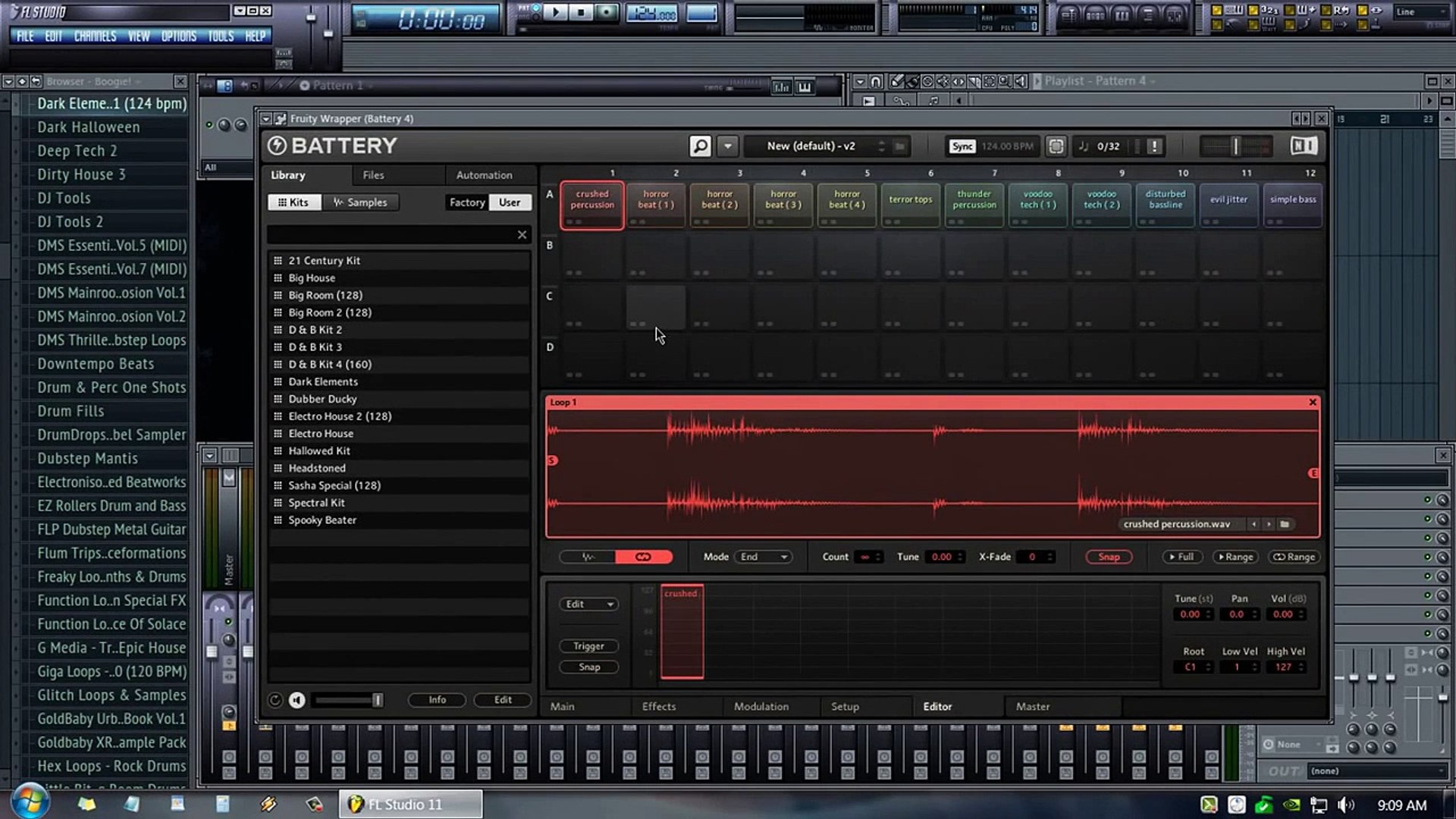Switch to the Battery Files tab

coord(373,175)
